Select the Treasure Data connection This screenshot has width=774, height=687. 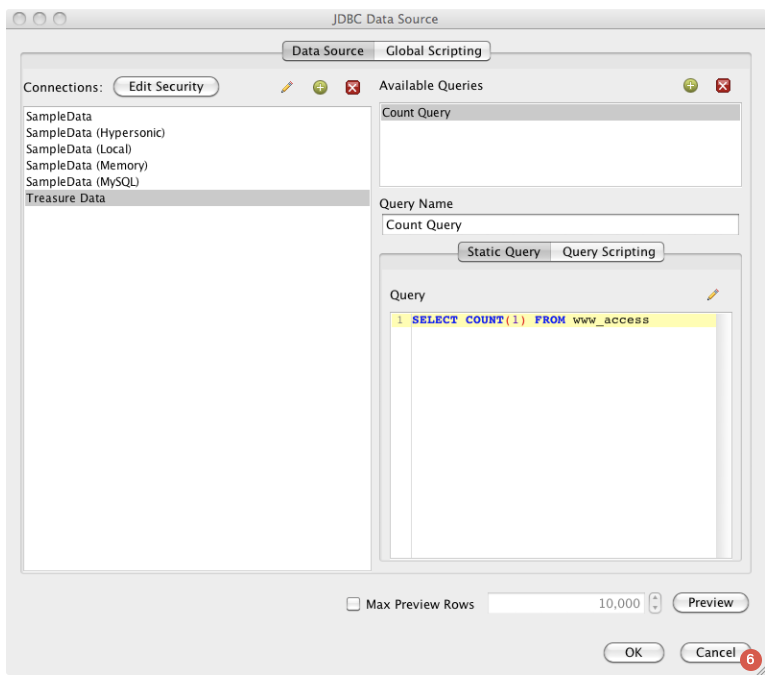coord(66,198)
